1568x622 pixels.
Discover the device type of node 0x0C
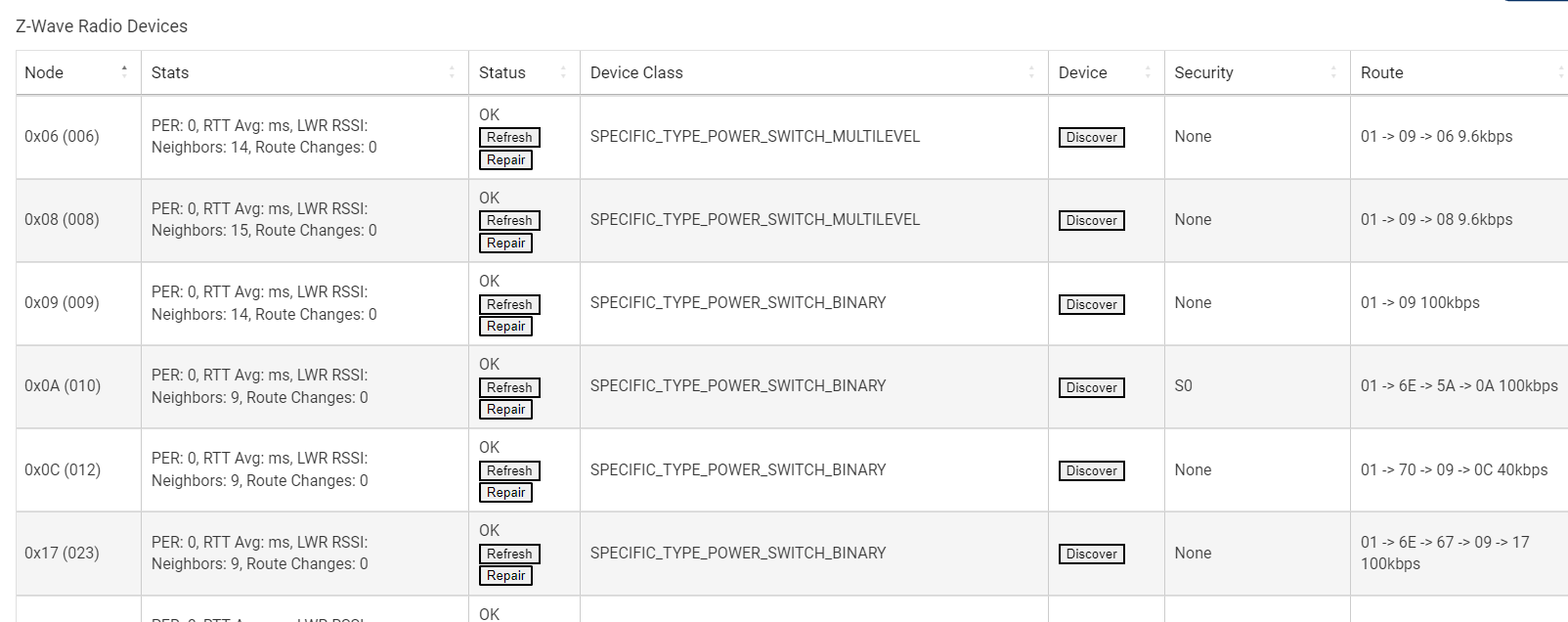[x=1090, y=470]
